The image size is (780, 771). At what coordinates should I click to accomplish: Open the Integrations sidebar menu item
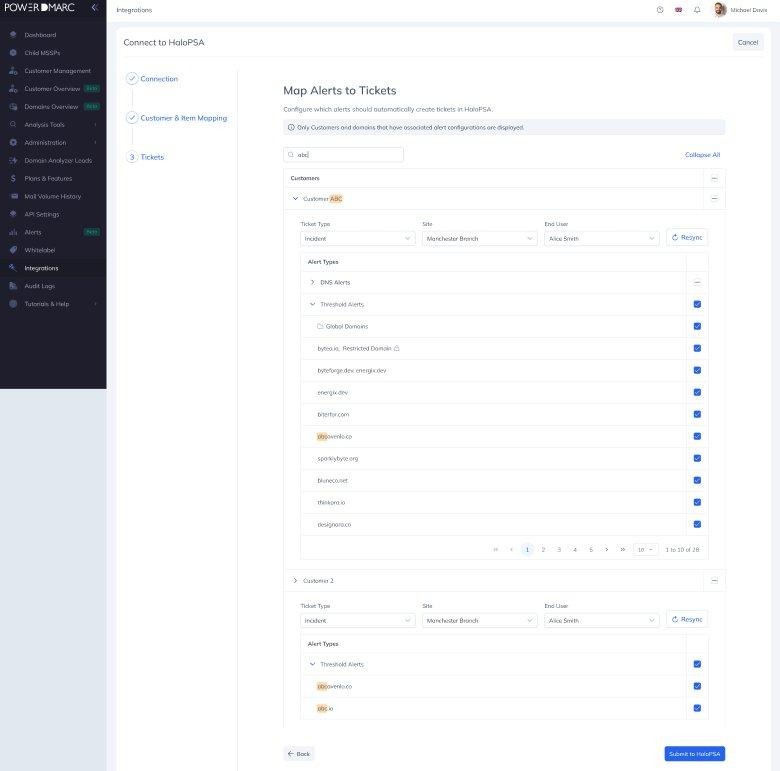pyautogui.click(x=53, y=268)
